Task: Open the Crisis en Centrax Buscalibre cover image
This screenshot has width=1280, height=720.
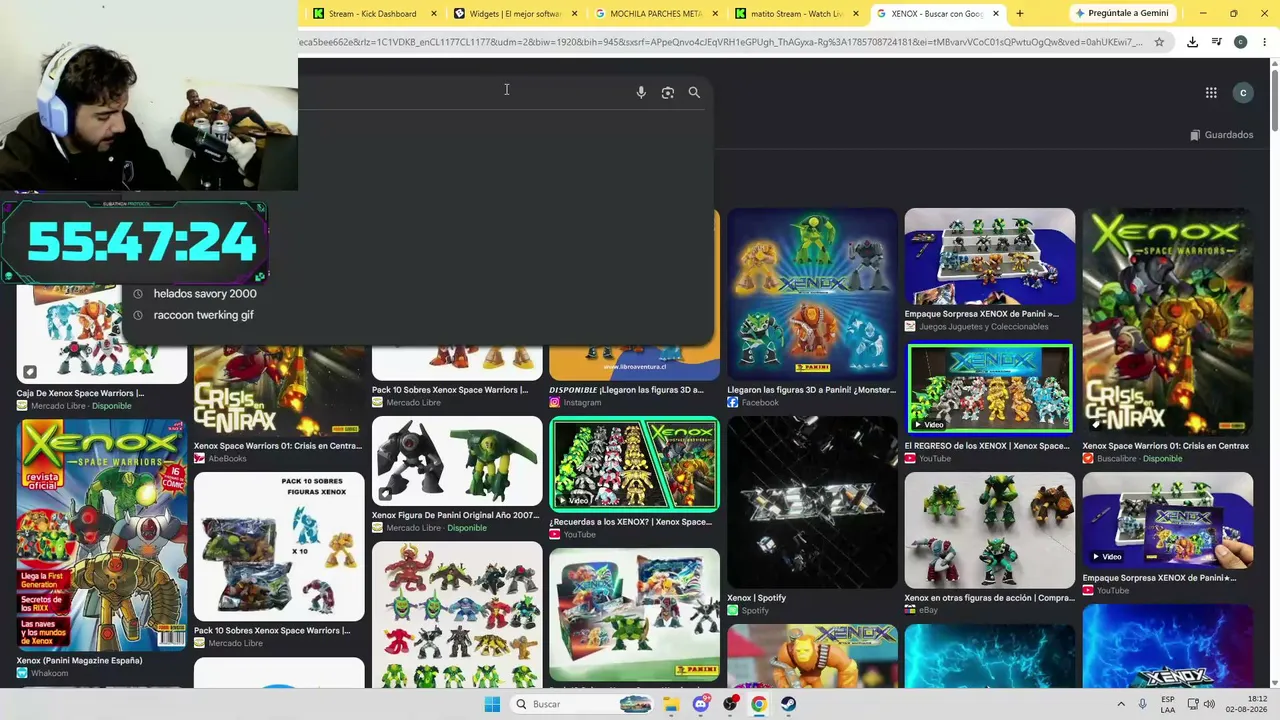Action: point(1167,322)
